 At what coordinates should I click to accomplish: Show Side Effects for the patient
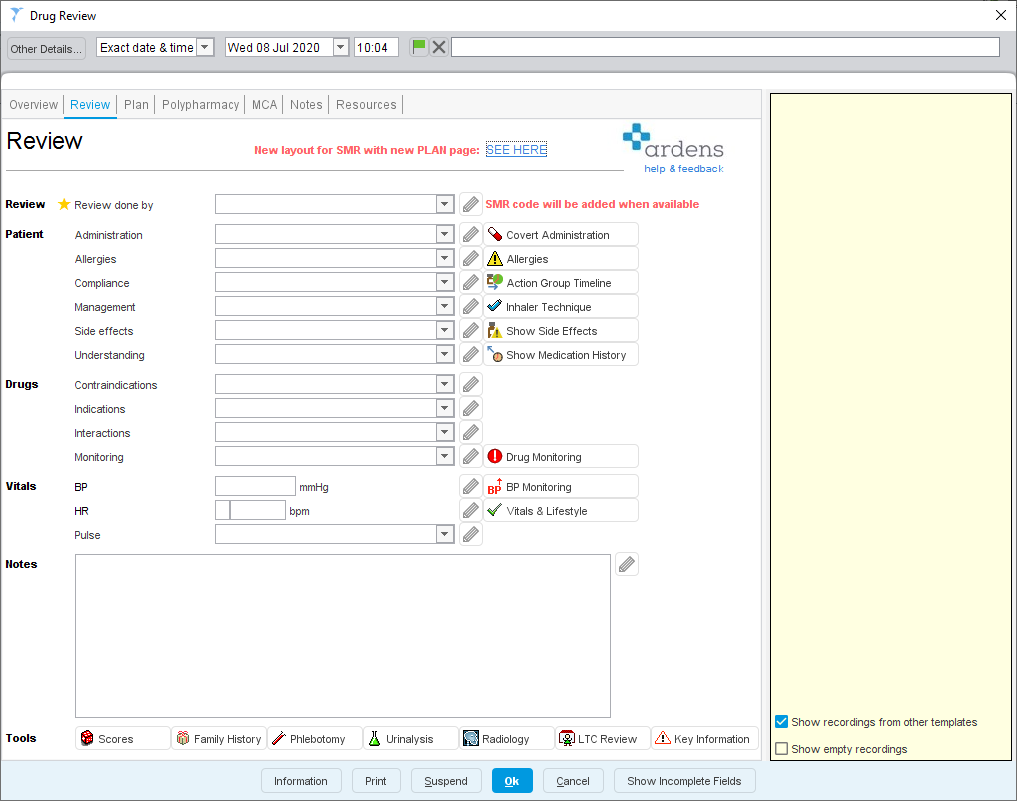(560, 329)
